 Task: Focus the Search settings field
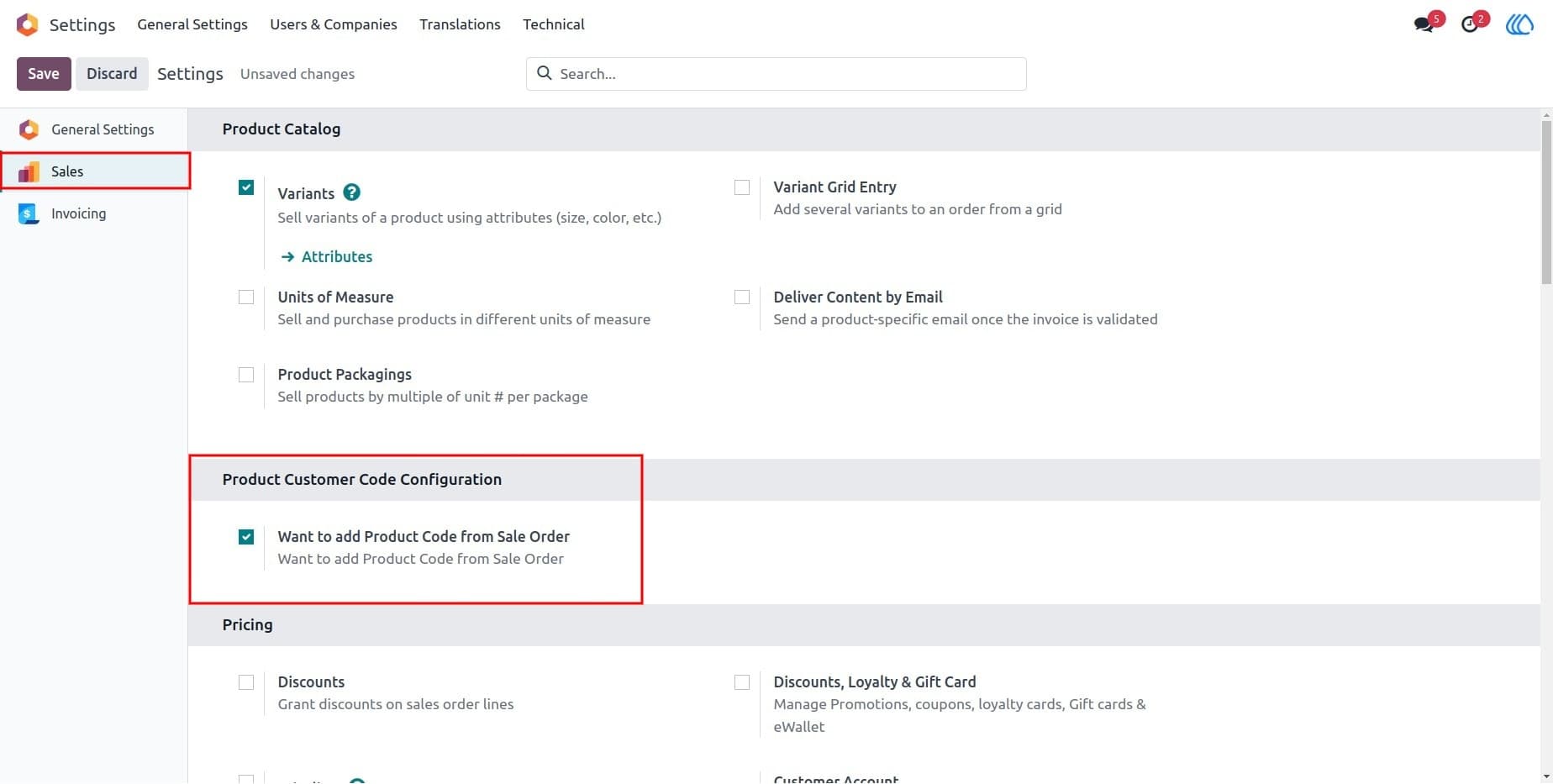[776, 74]
